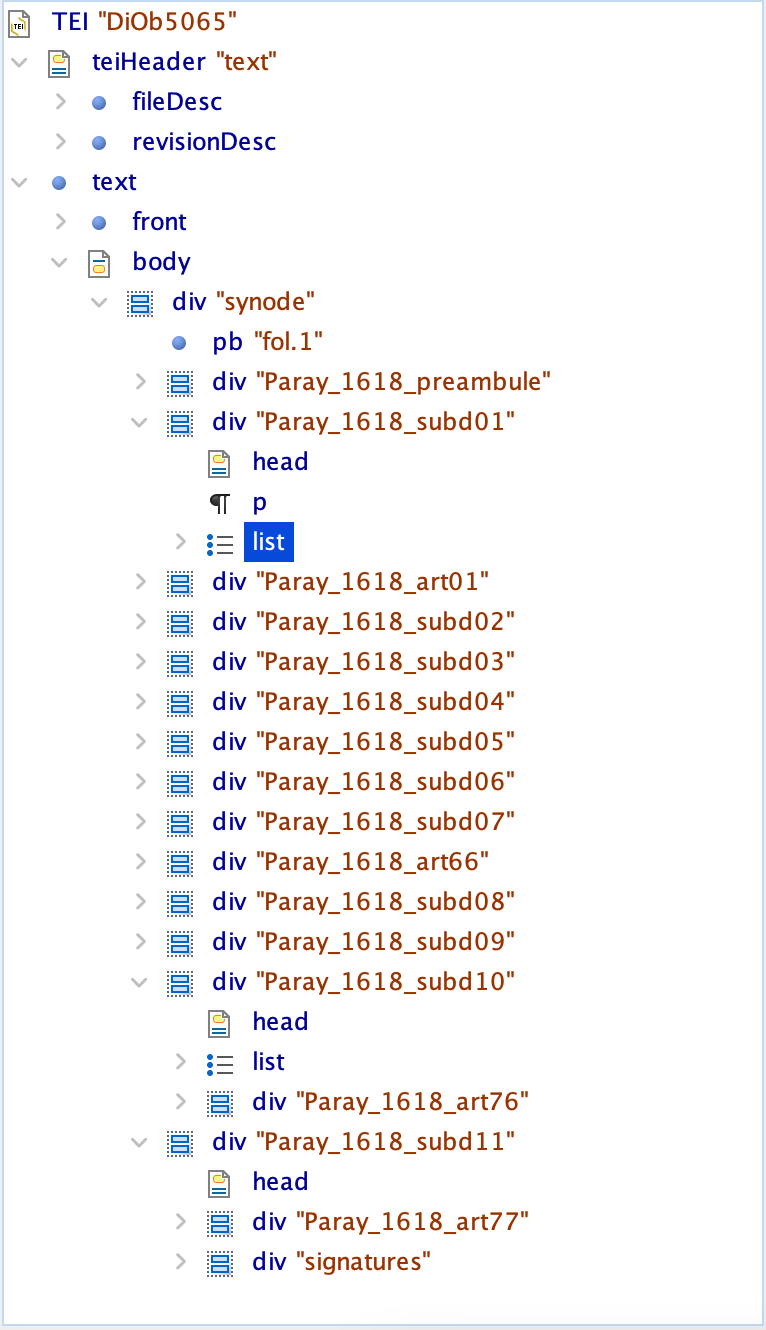Click the div icon of Paray_1618_subd02
The width and height of the screenshot is (766, 1330).
tap(179, 622)
